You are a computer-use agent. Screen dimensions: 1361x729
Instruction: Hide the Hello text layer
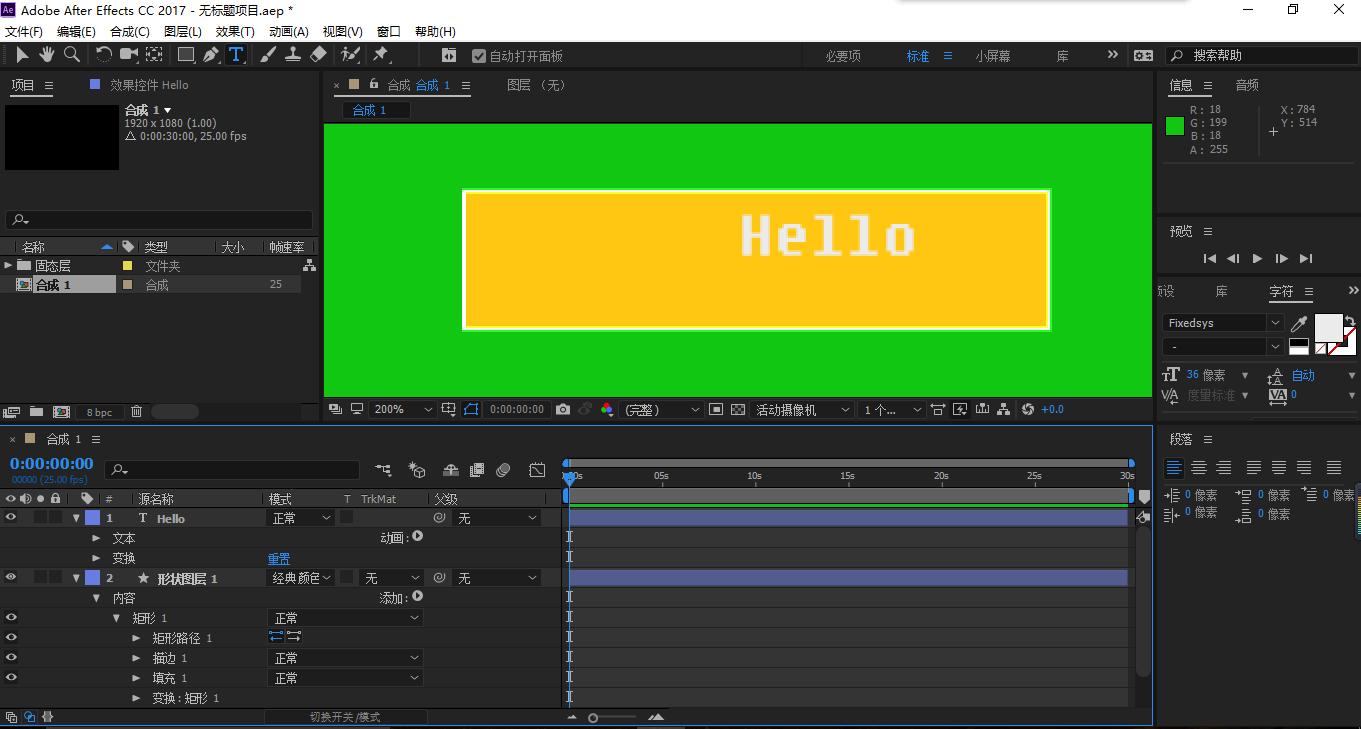11,518
